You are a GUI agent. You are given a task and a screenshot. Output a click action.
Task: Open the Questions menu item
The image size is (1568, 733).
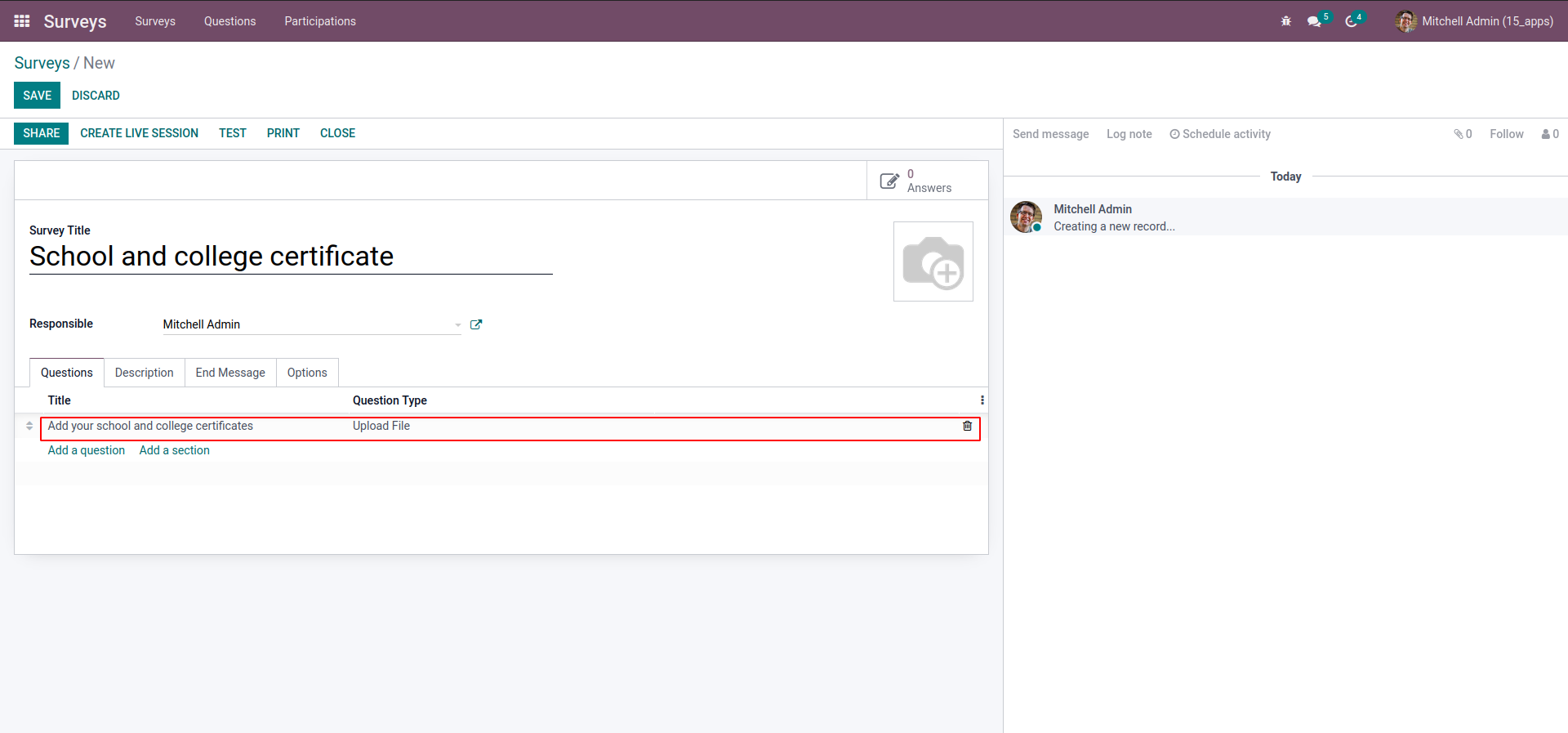tap(229, 21)
